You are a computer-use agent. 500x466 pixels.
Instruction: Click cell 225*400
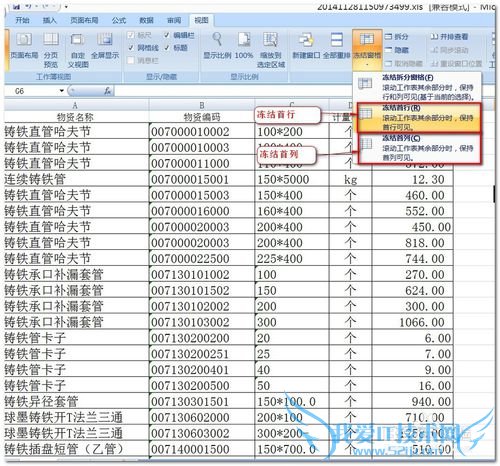point(292,259)
